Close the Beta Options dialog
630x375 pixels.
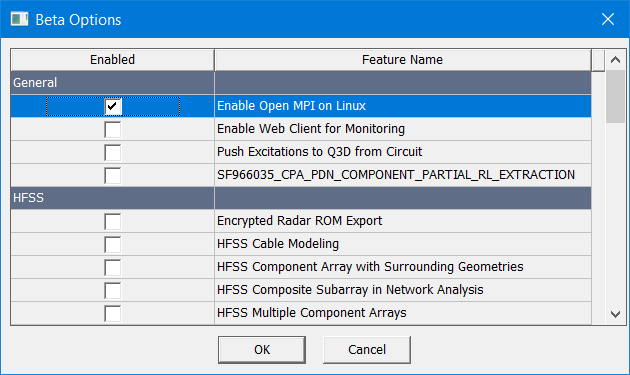point(608,19)
